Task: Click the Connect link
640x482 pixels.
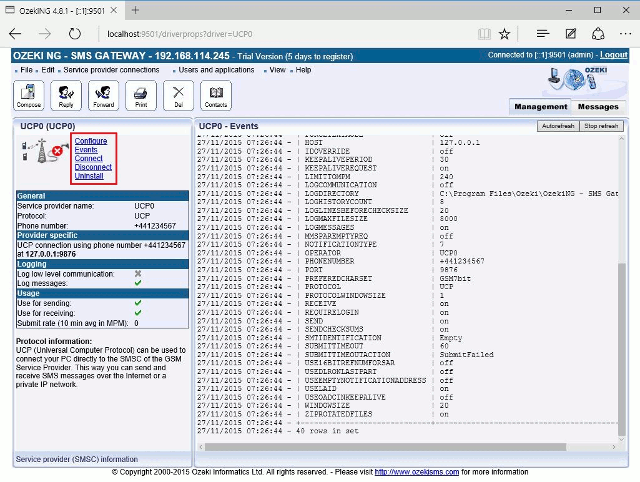Action: click(x=88, y=158)
